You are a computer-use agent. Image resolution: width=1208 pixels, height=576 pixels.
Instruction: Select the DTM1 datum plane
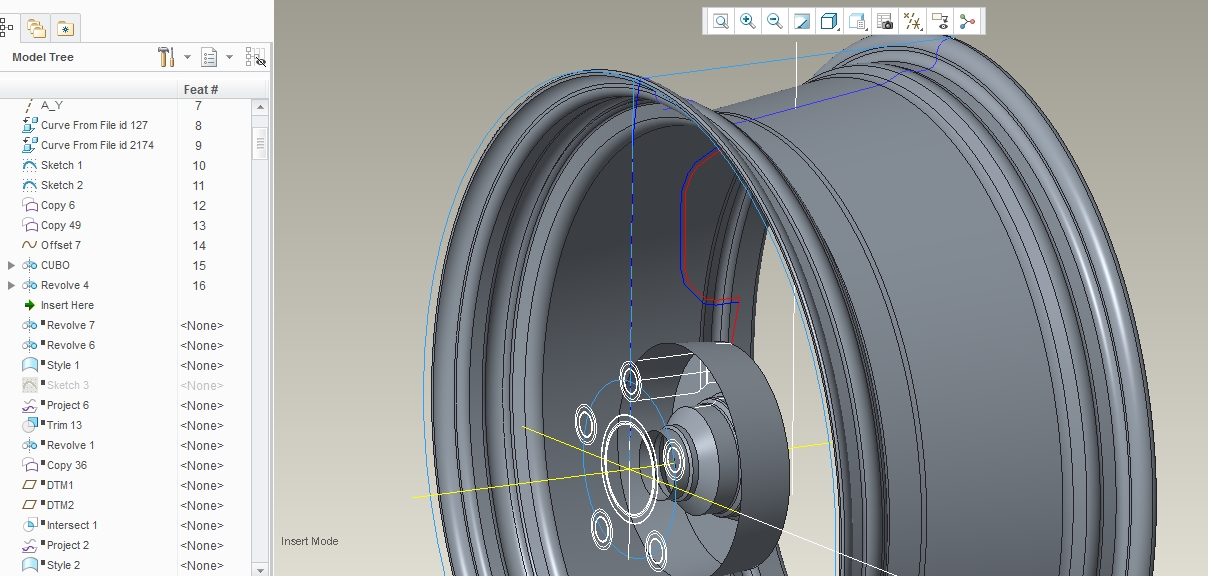point(60,485)
